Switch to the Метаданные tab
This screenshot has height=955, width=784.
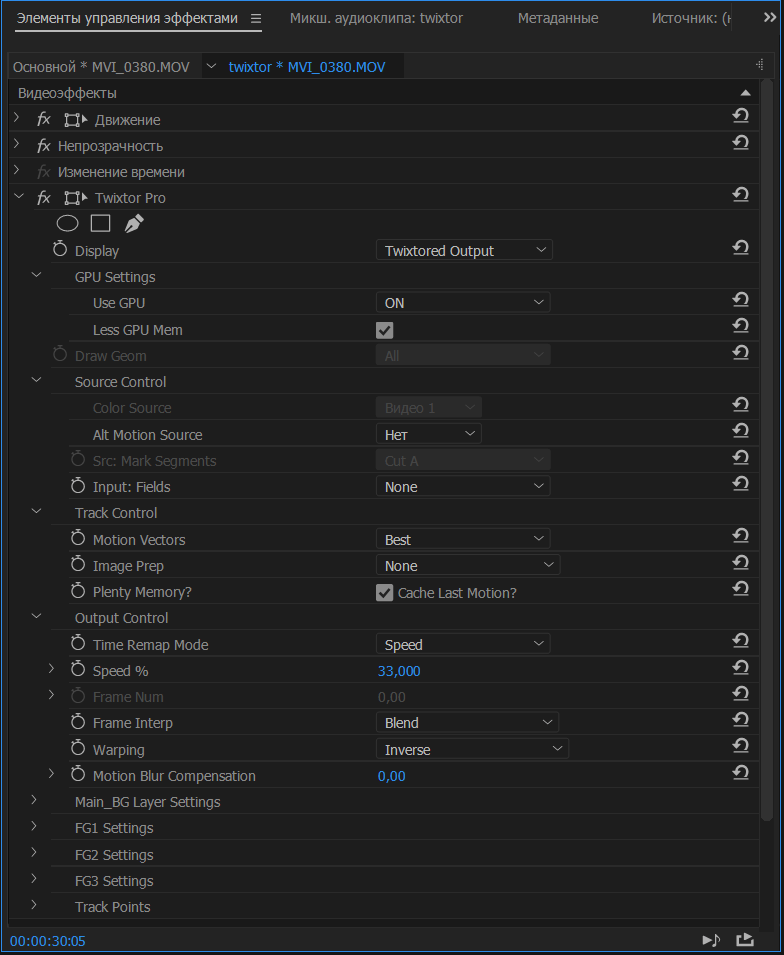[558, 18]
